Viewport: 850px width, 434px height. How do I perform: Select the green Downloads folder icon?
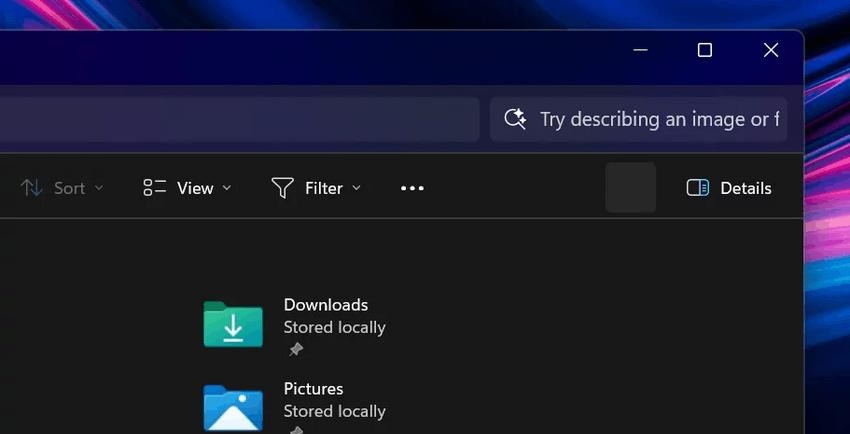pyautogui.click(x=233, y=325)
